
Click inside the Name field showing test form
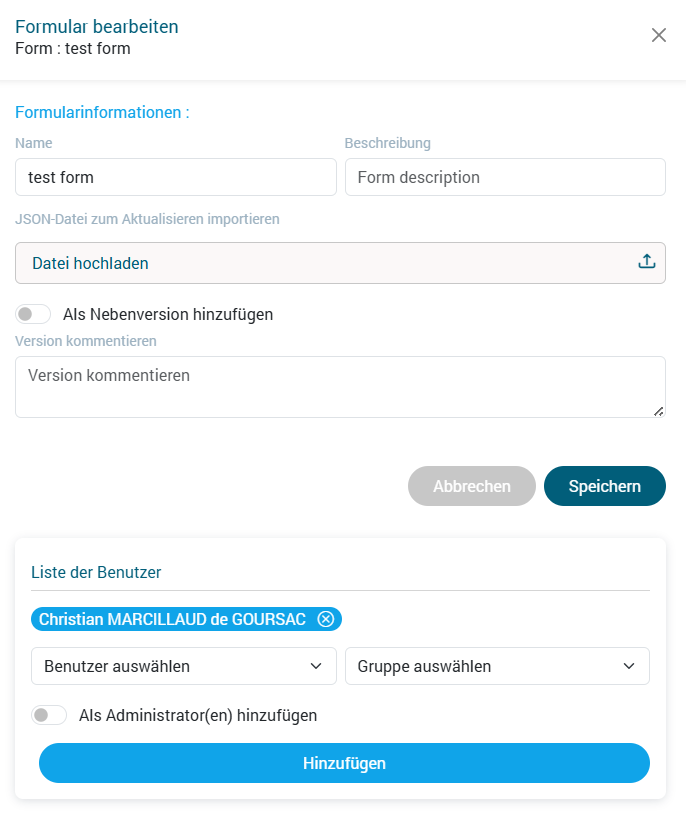pos(175,177)
